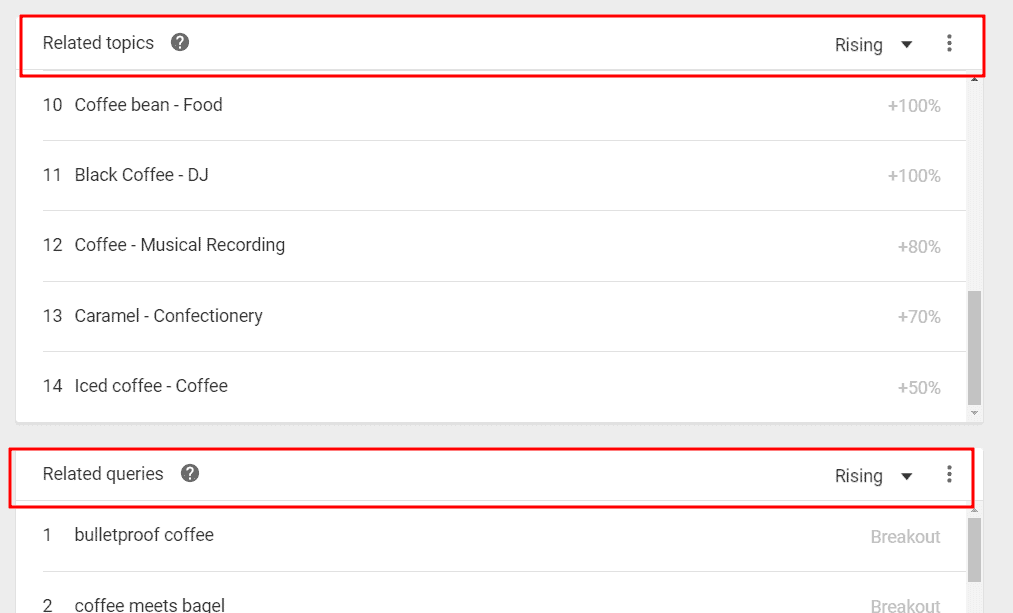Screen dimensions: 1013x613
Task: Click scroll-up arrow of Related queries list
Action: (x=974, y=510)
